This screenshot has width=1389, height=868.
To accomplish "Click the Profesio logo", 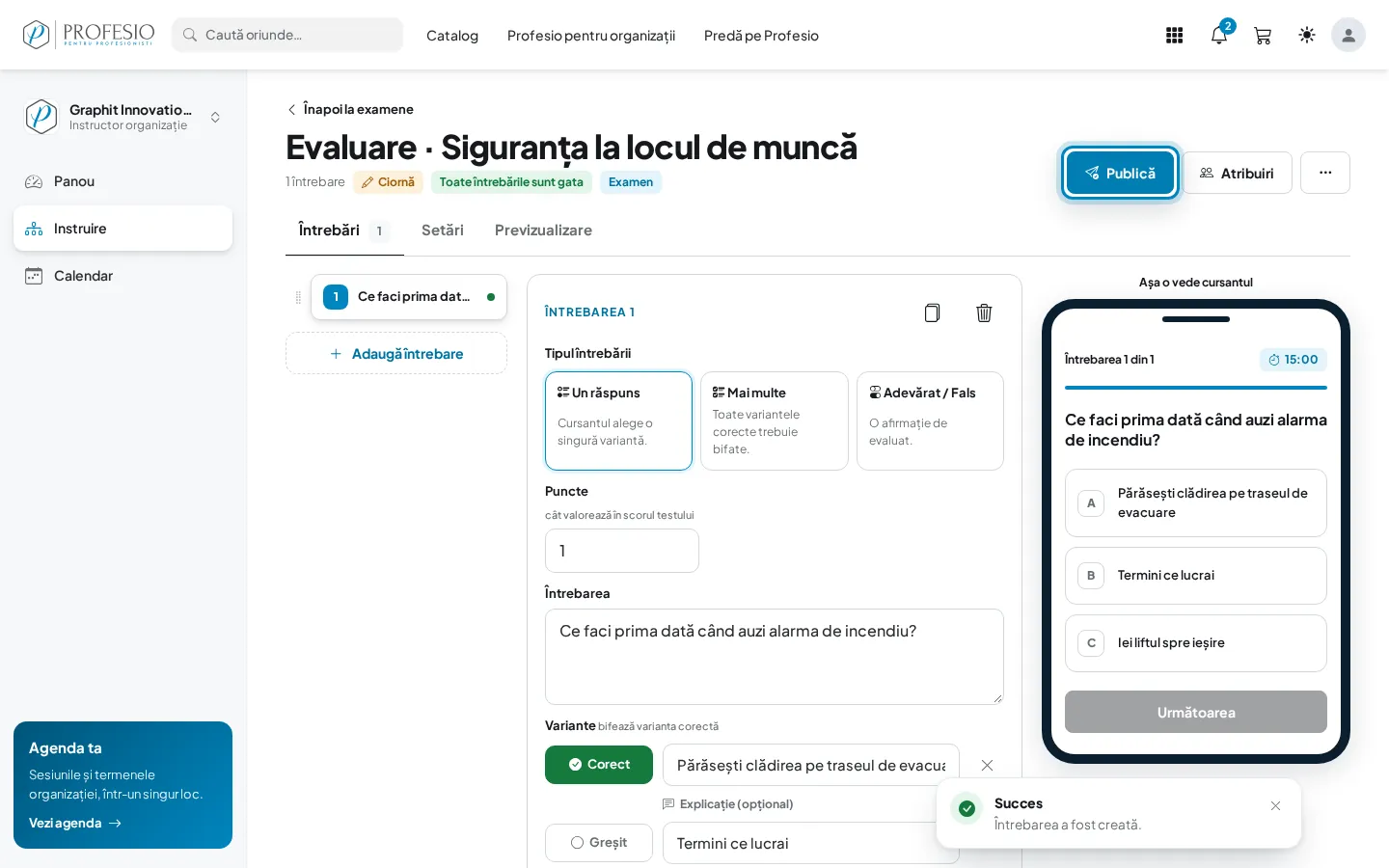I will click(x=89, y=35).
